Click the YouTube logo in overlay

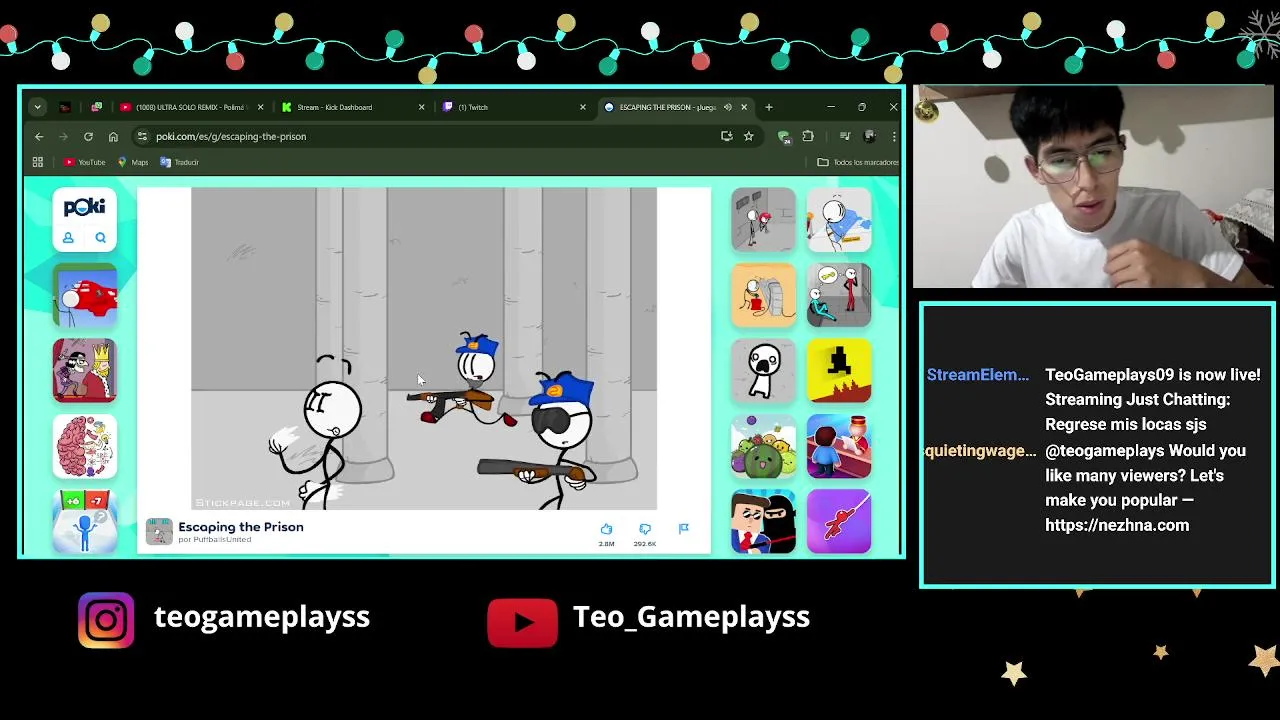pyautogui.click(x=522, y=623)
